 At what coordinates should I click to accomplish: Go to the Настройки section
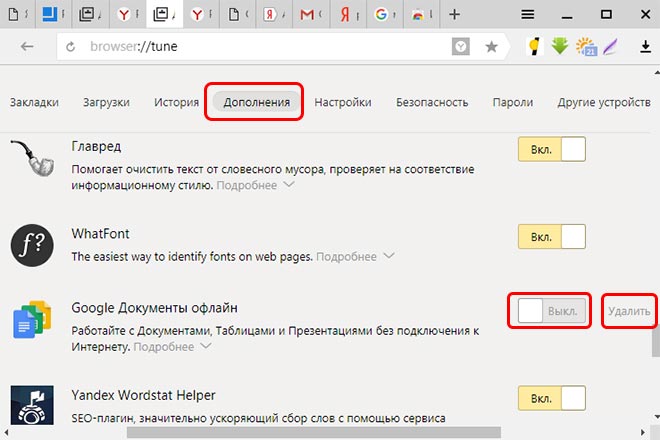(x=343, y=102)
